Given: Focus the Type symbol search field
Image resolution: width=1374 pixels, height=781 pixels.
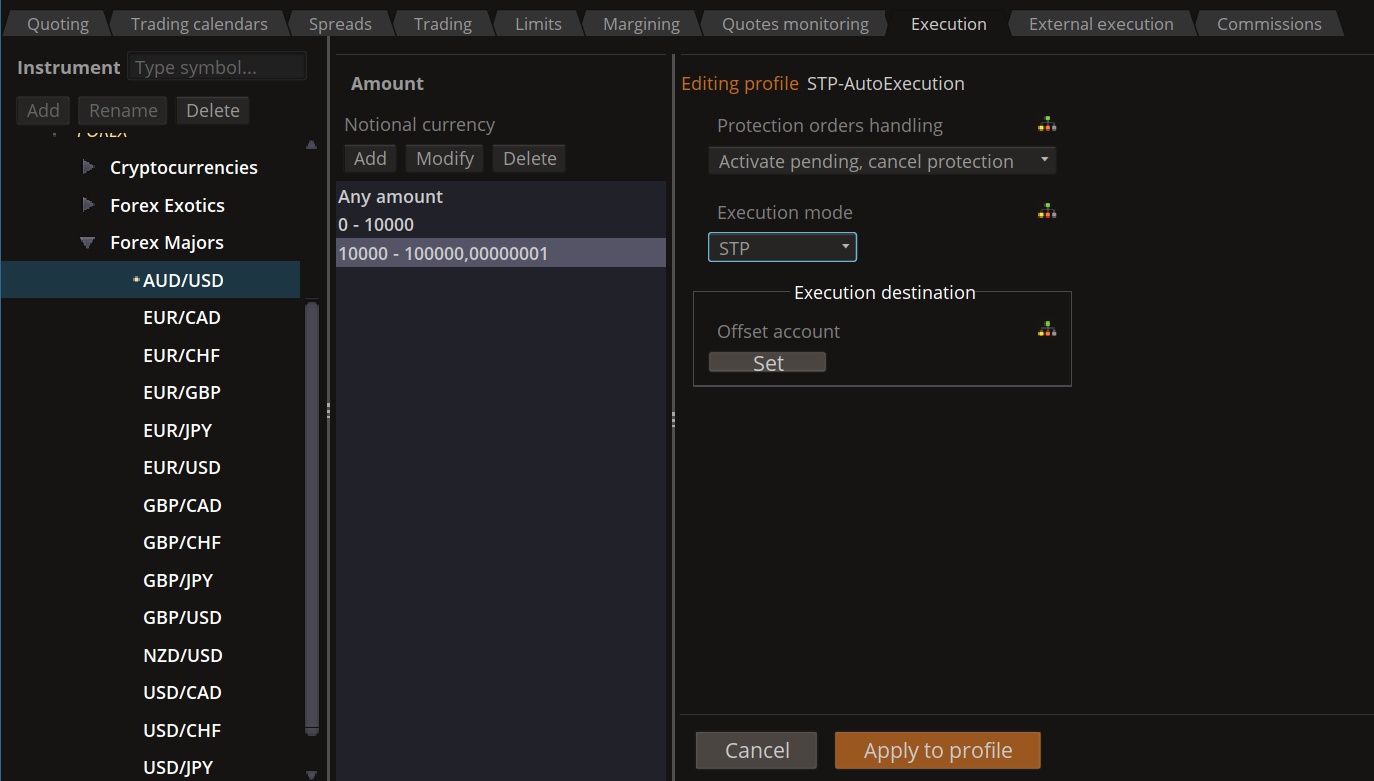Looking at the screenshot, I should click(217, 68).
